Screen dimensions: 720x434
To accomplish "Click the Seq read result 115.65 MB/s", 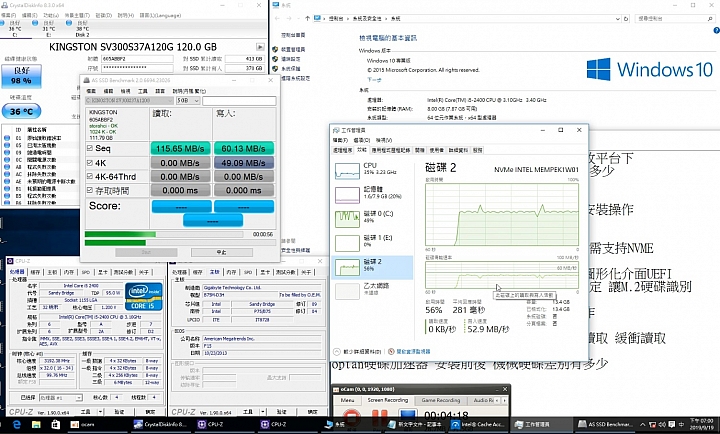I will [x=180, y=148].
